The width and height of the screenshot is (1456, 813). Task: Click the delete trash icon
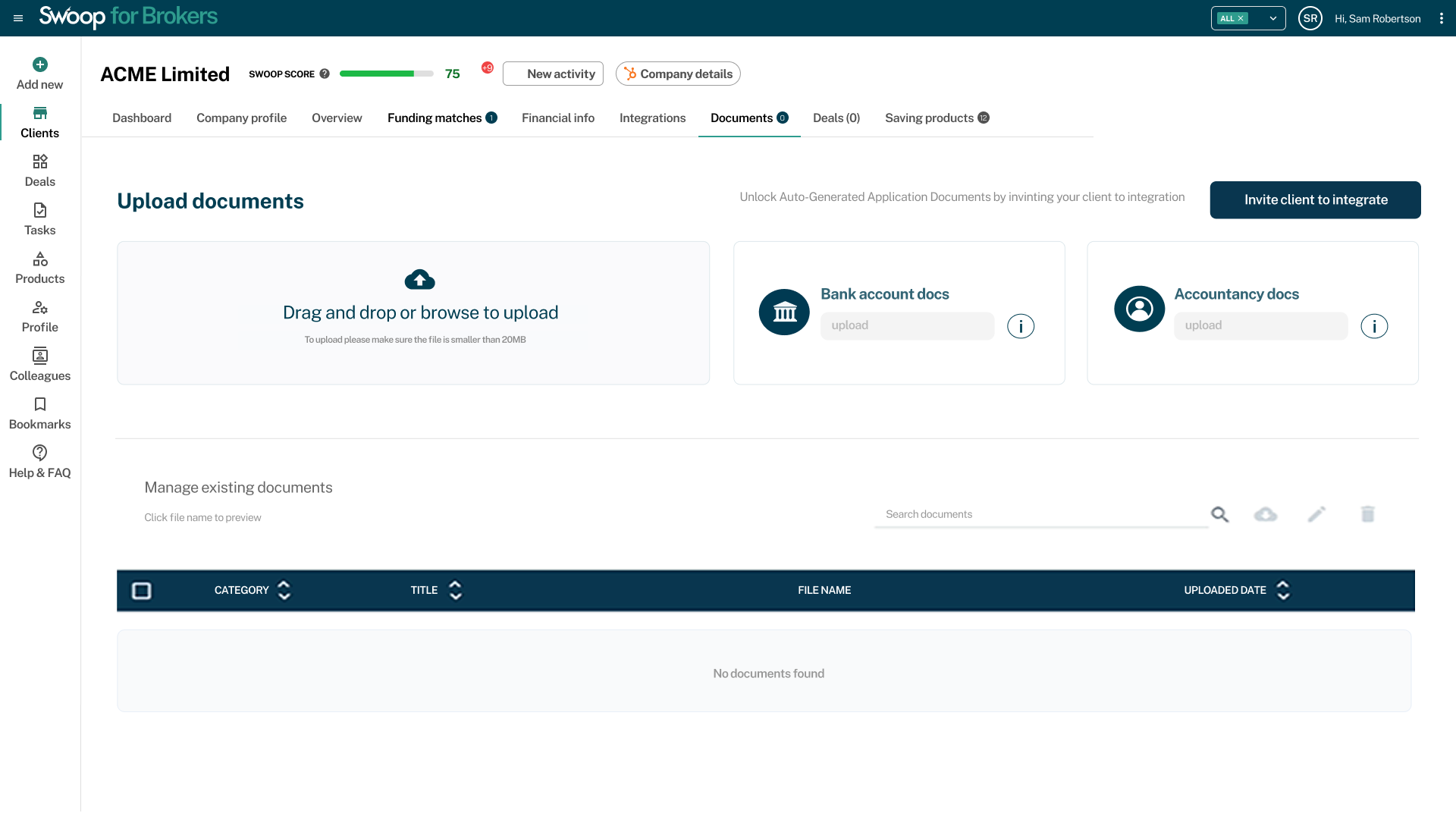point(1367,515)
